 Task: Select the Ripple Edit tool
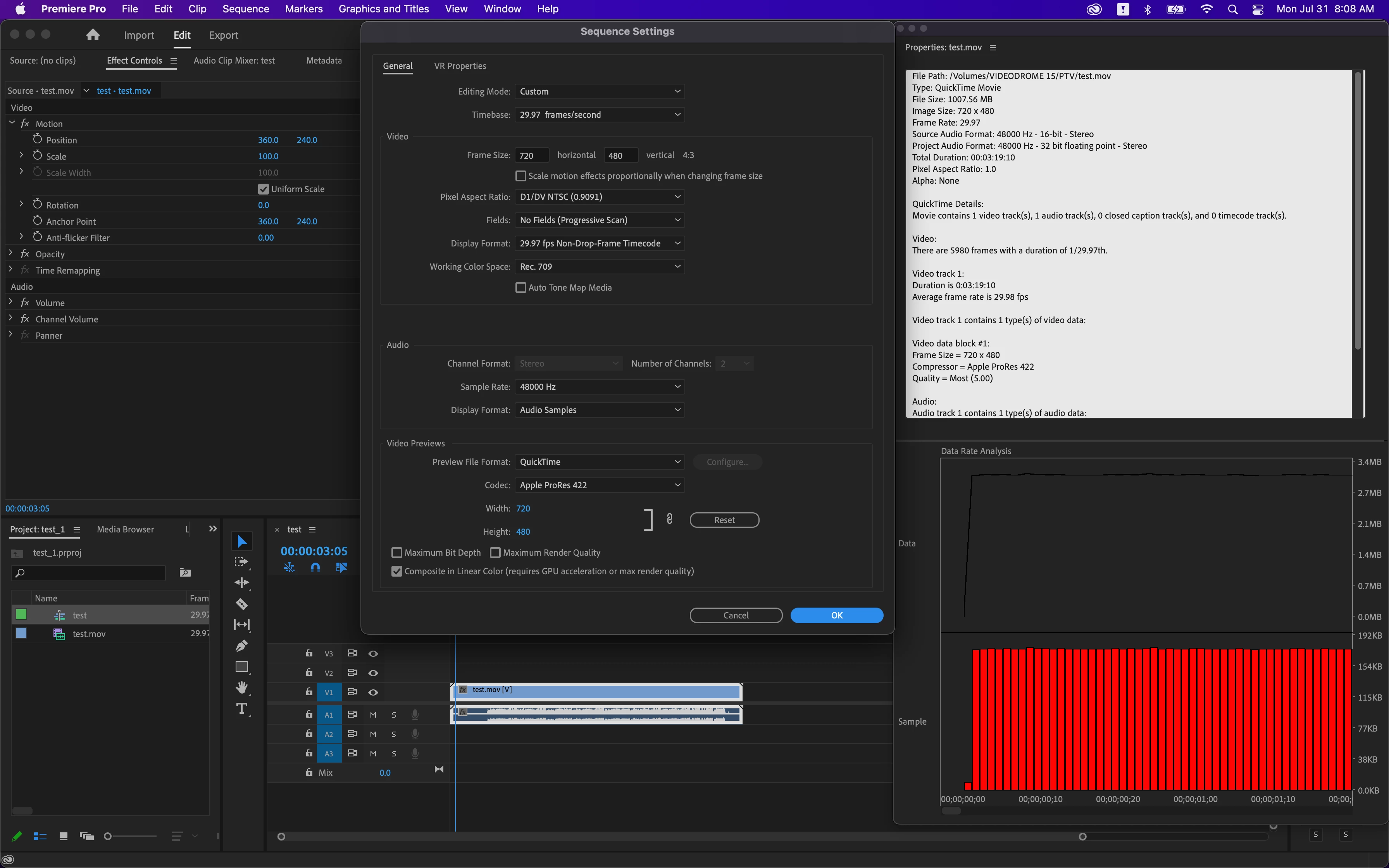coord(241,583)
